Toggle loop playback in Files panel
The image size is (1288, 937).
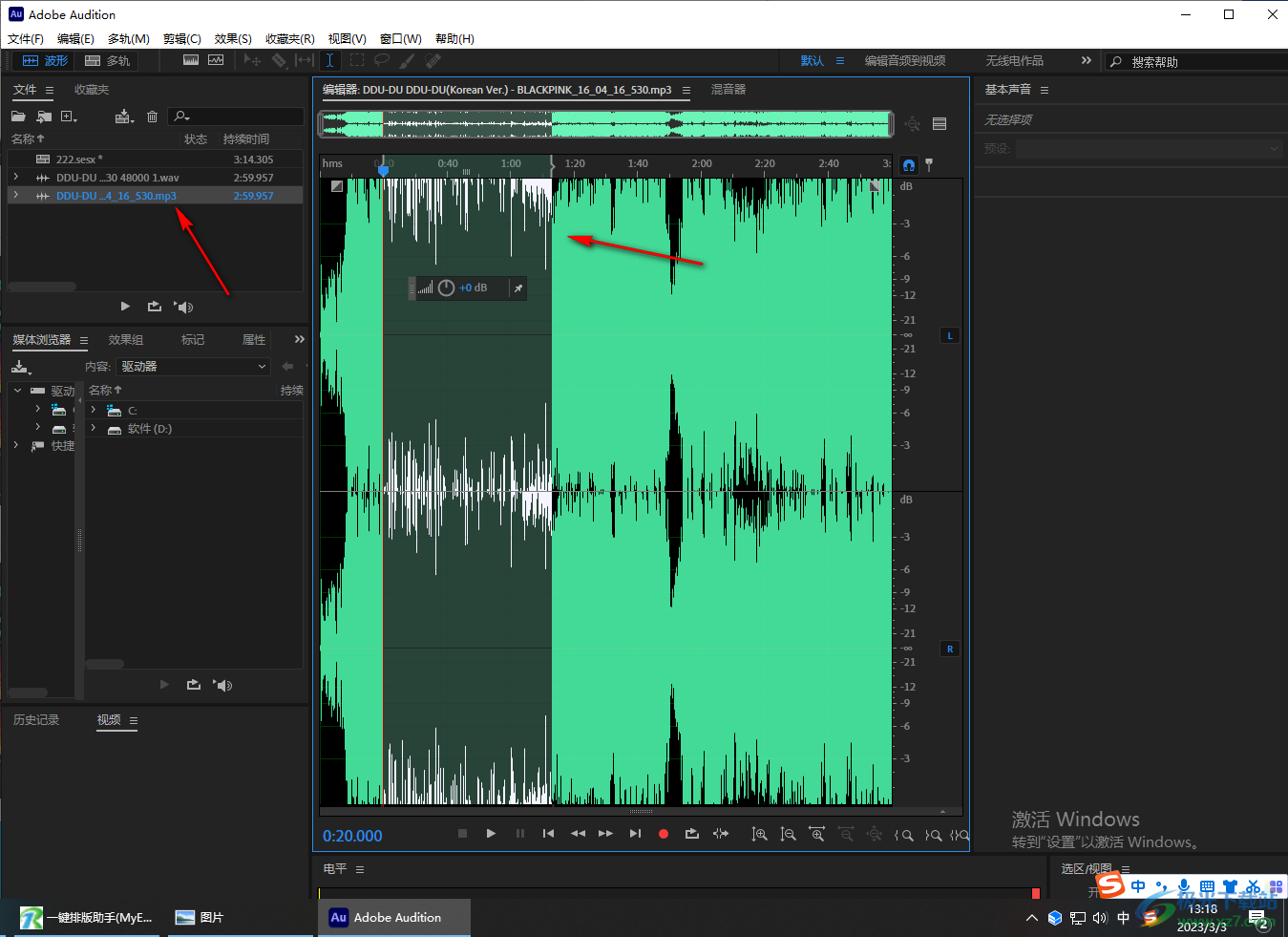(154, 307)
